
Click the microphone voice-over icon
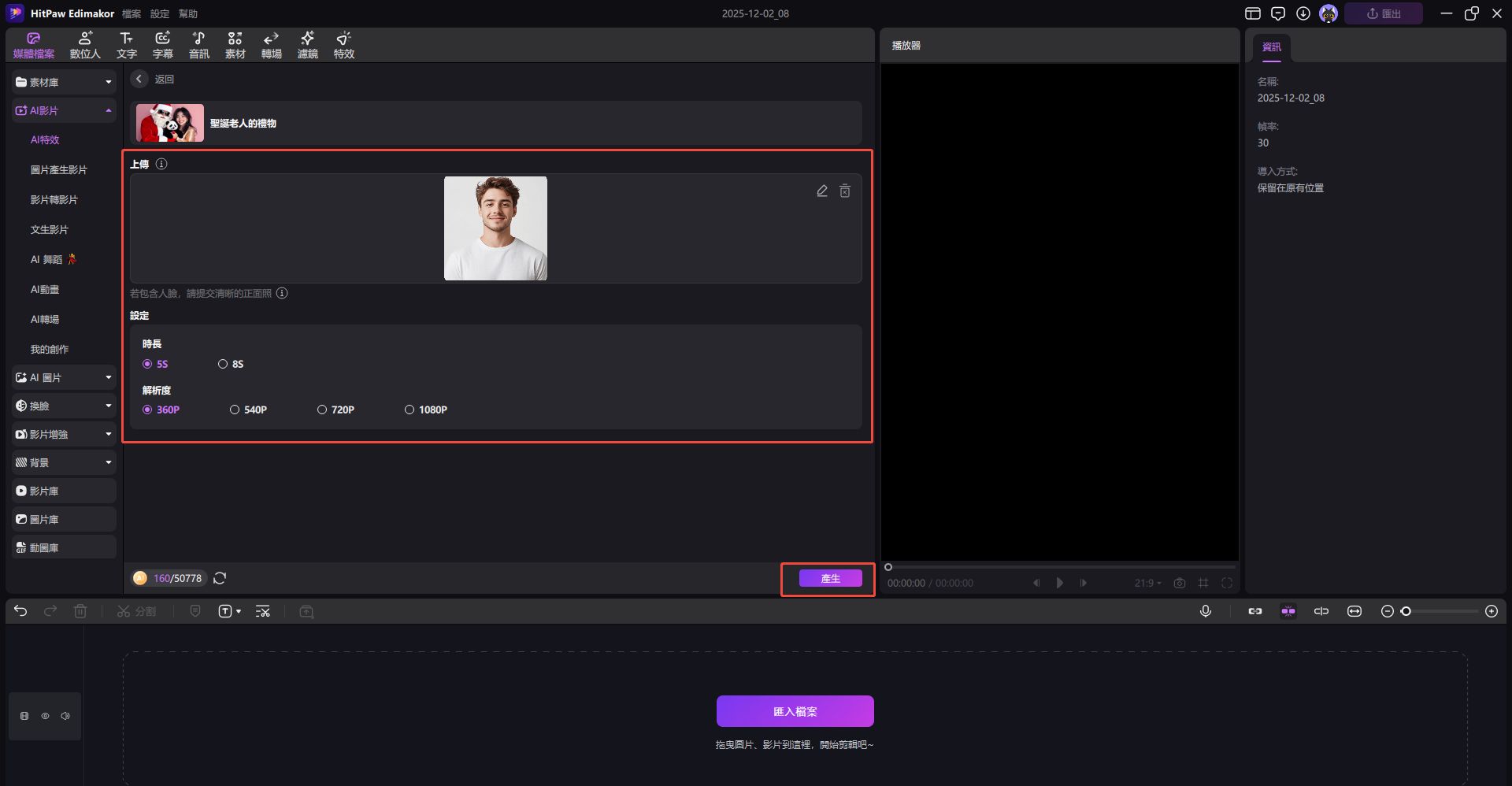(1205, 611)
